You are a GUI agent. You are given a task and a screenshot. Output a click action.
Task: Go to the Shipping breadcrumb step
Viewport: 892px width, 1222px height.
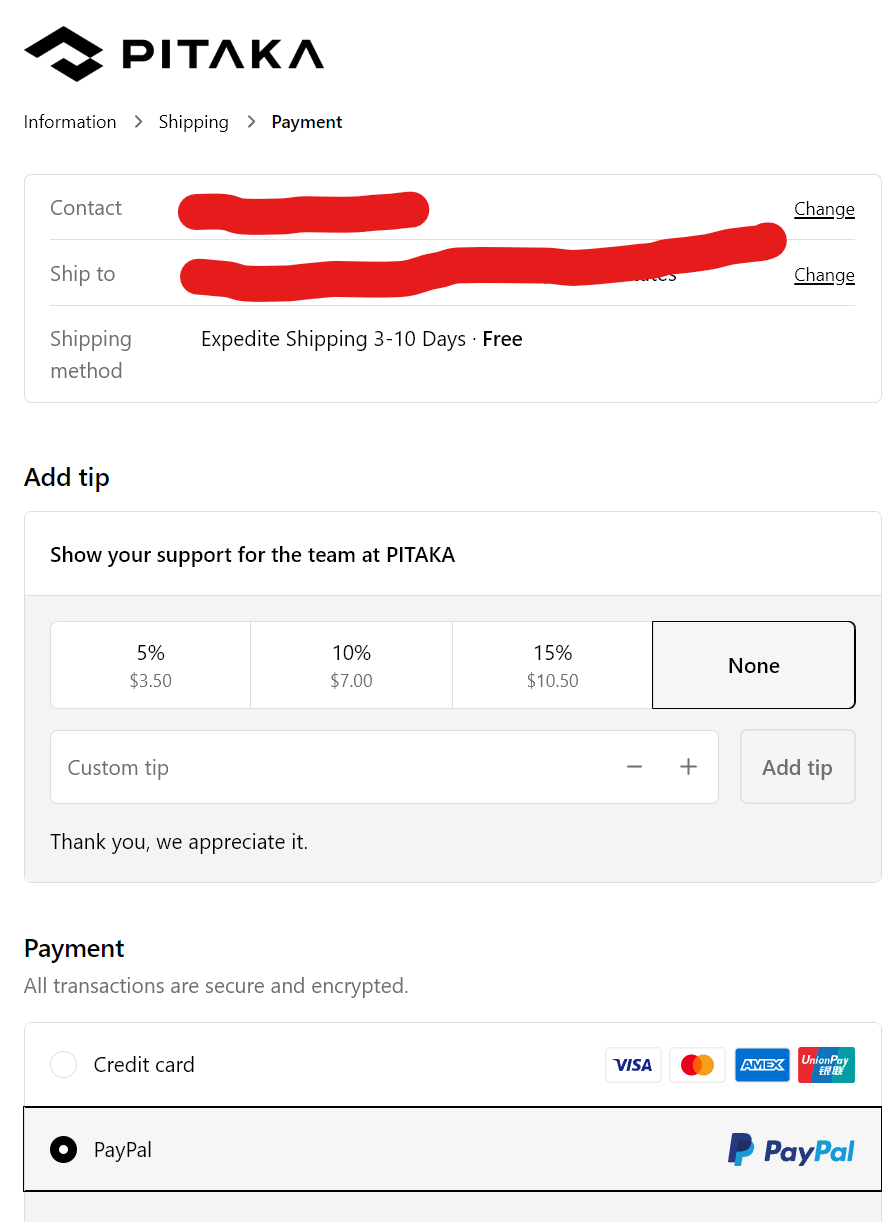pyautogui.click(x=194, y=122)
